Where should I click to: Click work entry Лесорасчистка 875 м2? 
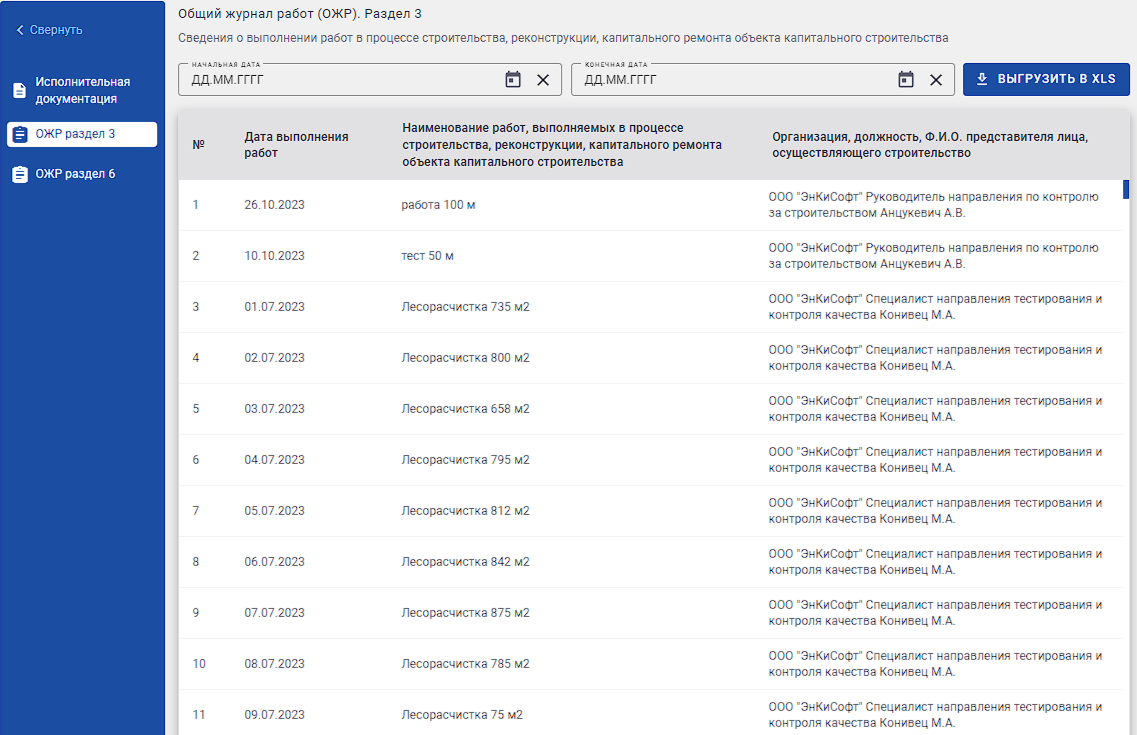tap(466, 612)
